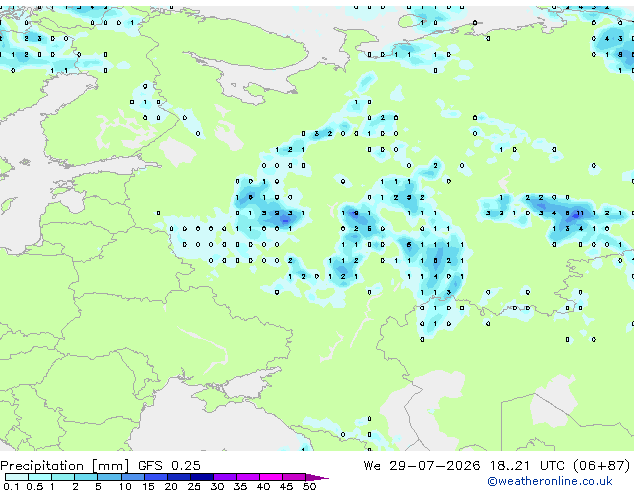This screenshot has height=490, width=634.
Task: Click the '11' precipitation value on map
Action: [x=580, y=213]
